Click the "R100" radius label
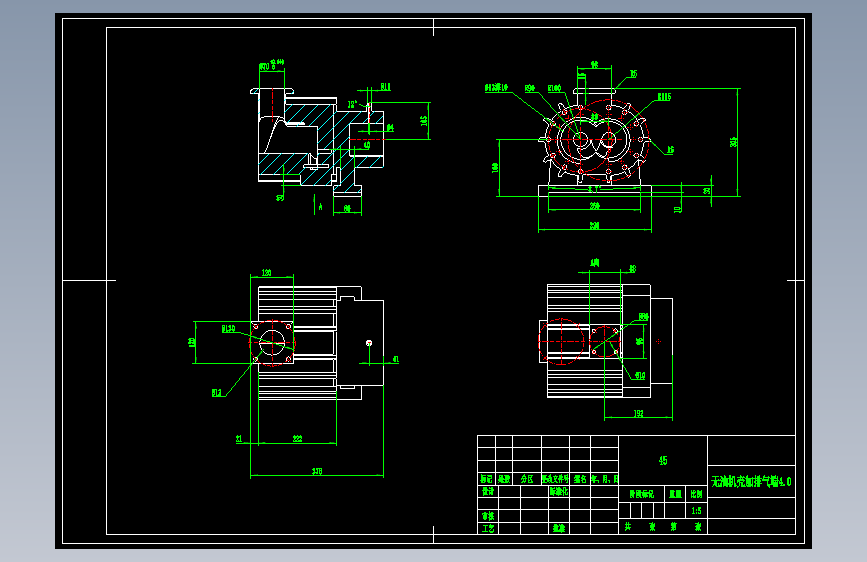This screenshot has height=562, width=867. pyautogui.click(x=555, y=89)
